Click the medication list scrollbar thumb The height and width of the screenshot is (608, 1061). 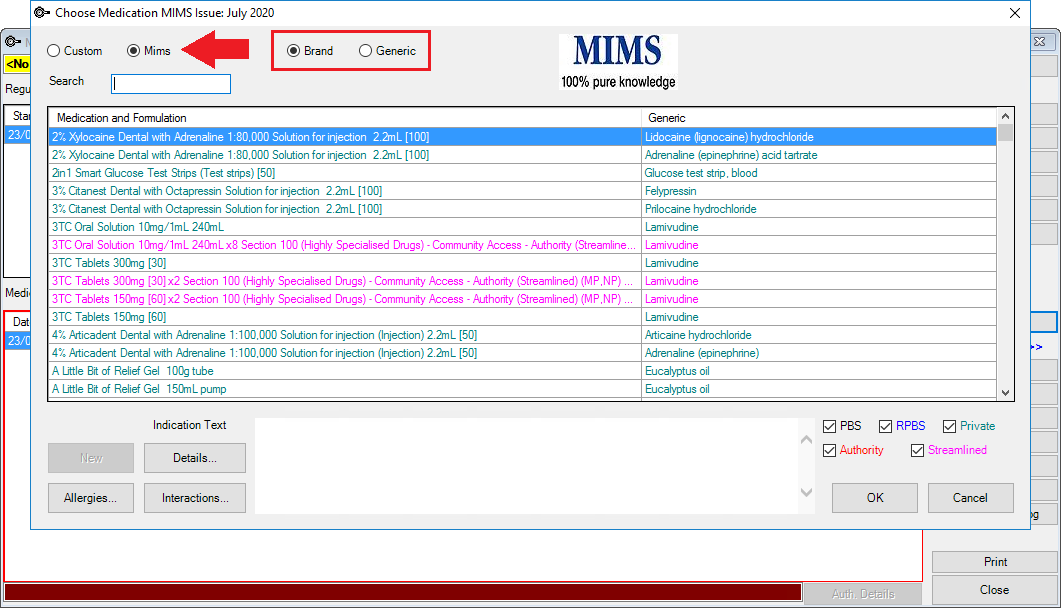pos(1006,133)
